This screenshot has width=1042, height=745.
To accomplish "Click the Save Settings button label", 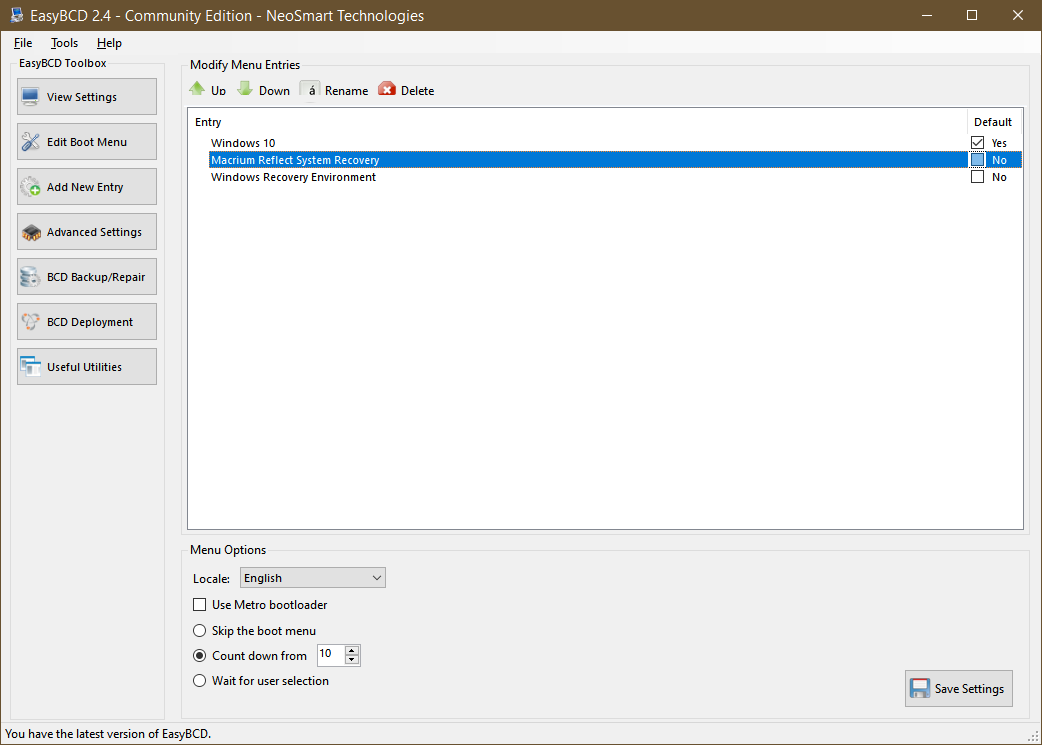I will [x=969, y=689].
